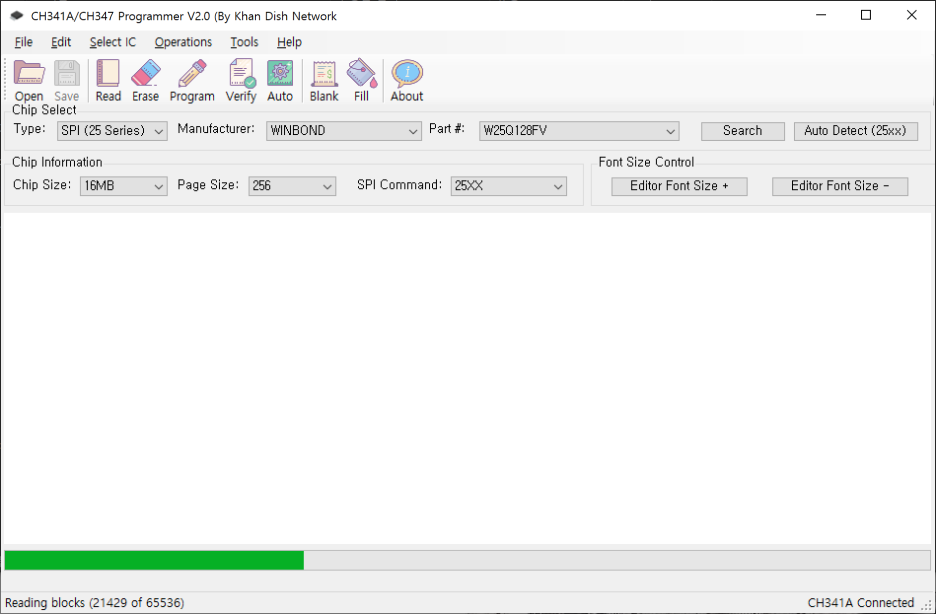The image size is (936, 614).
Task: Click the Reading blocks status text
Action: point(95,603)
